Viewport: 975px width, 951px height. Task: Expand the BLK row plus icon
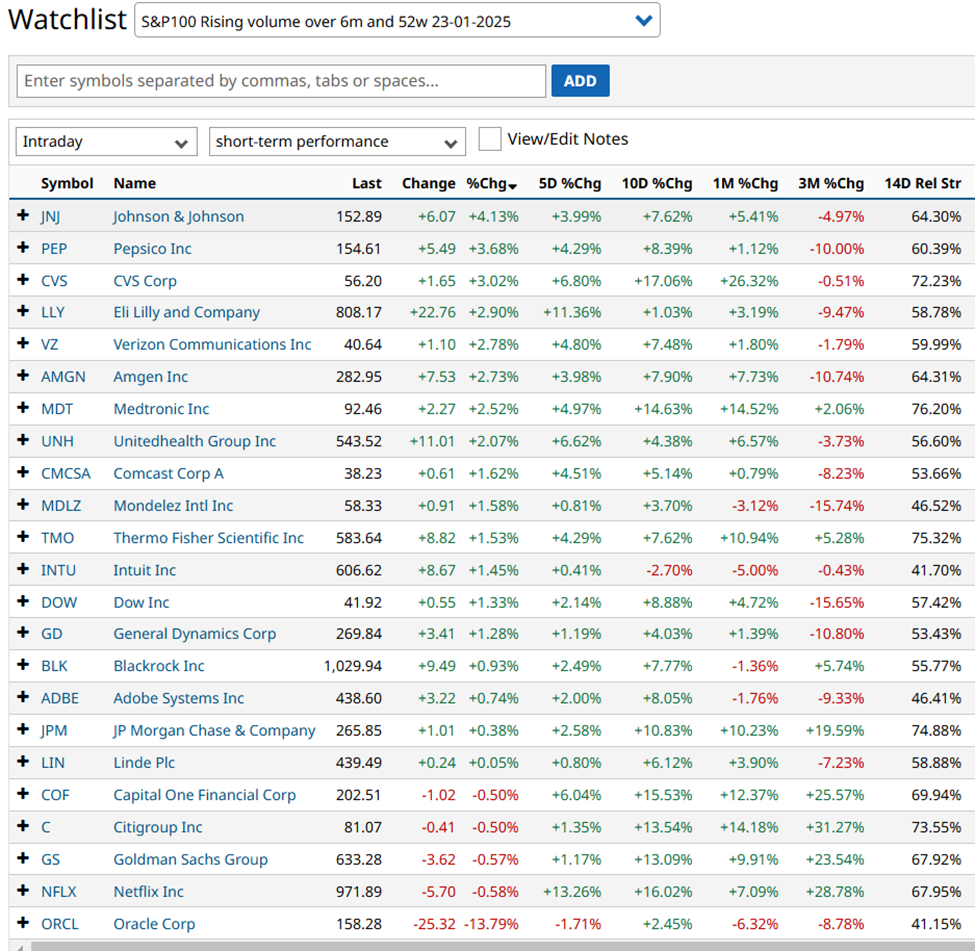(x=22, y=665)
